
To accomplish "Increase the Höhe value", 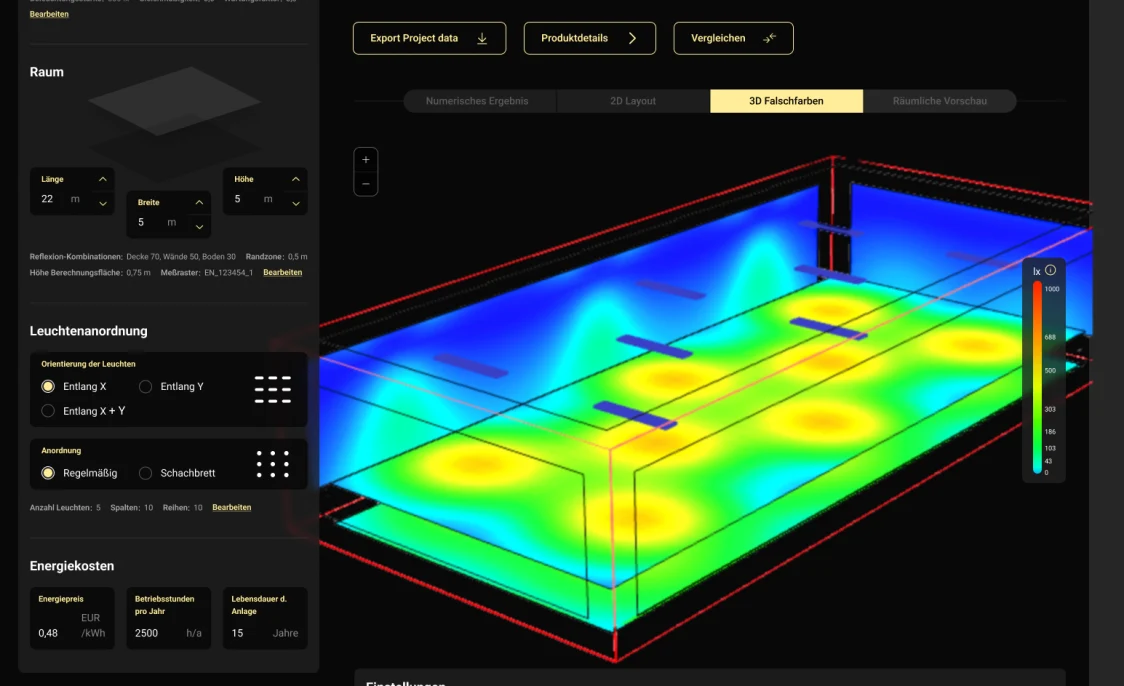I will tap(295, 179).
